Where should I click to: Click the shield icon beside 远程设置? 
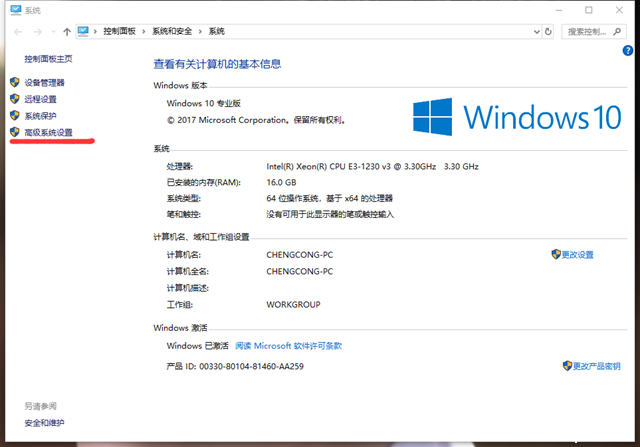pyautogui.click(x=15, y=99)
